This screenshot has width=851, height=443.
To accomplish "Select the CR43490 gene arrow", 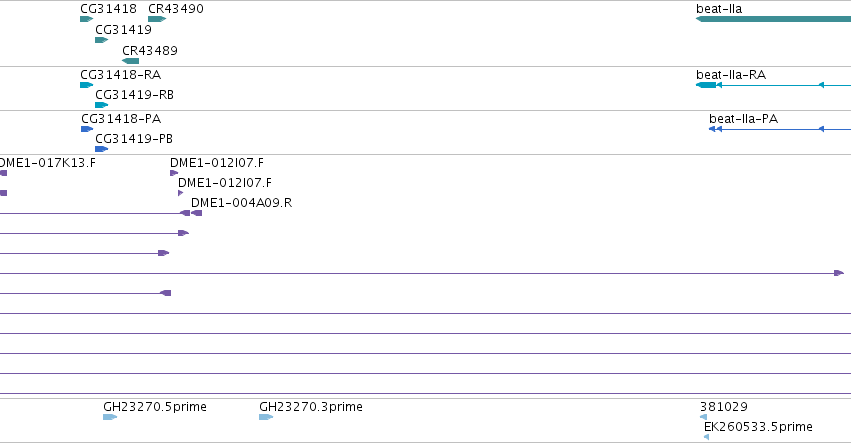I will [x=157, y=19].
